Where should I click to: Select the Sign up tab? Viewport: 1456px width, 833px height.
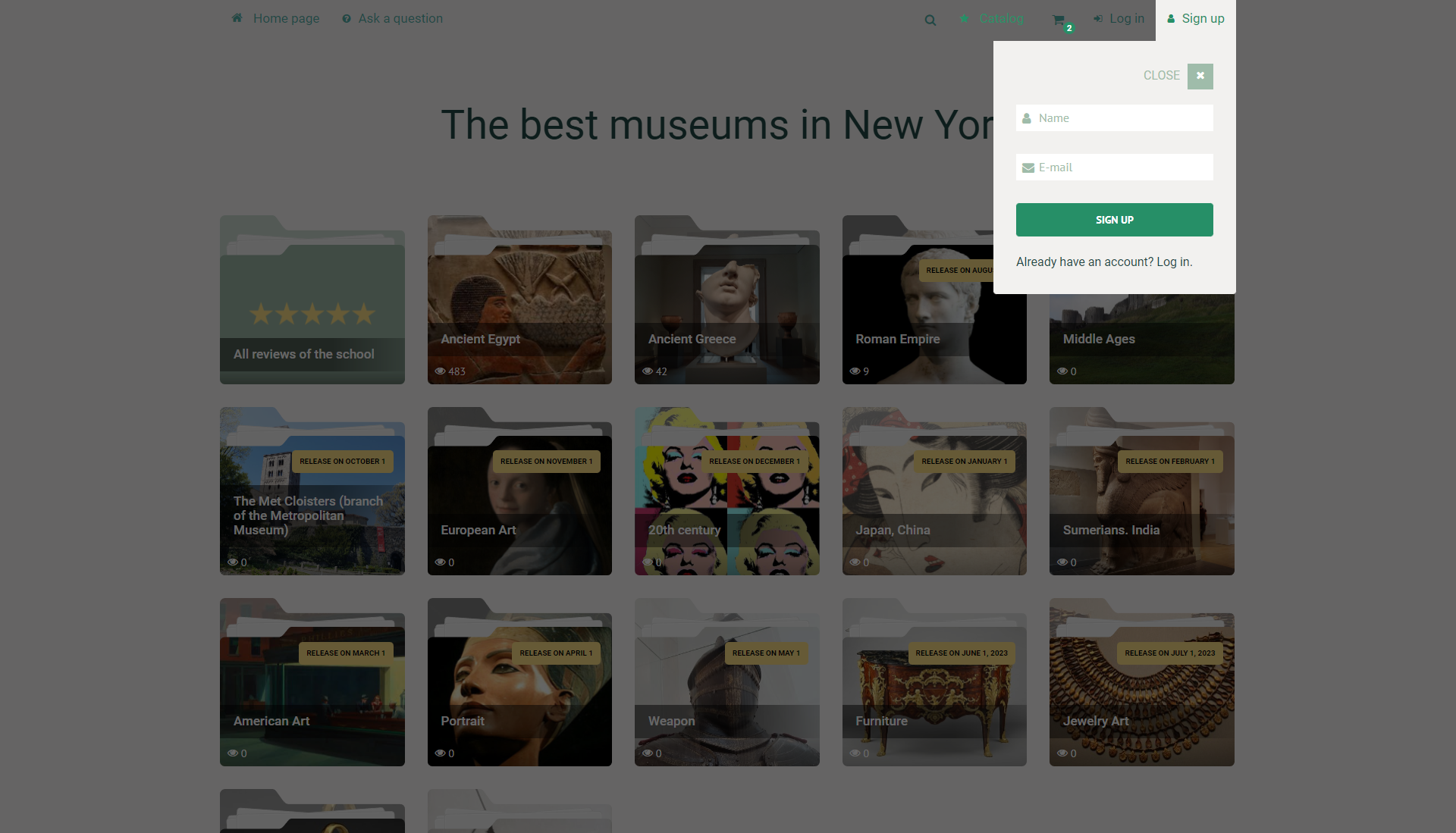pos(1195,20)
